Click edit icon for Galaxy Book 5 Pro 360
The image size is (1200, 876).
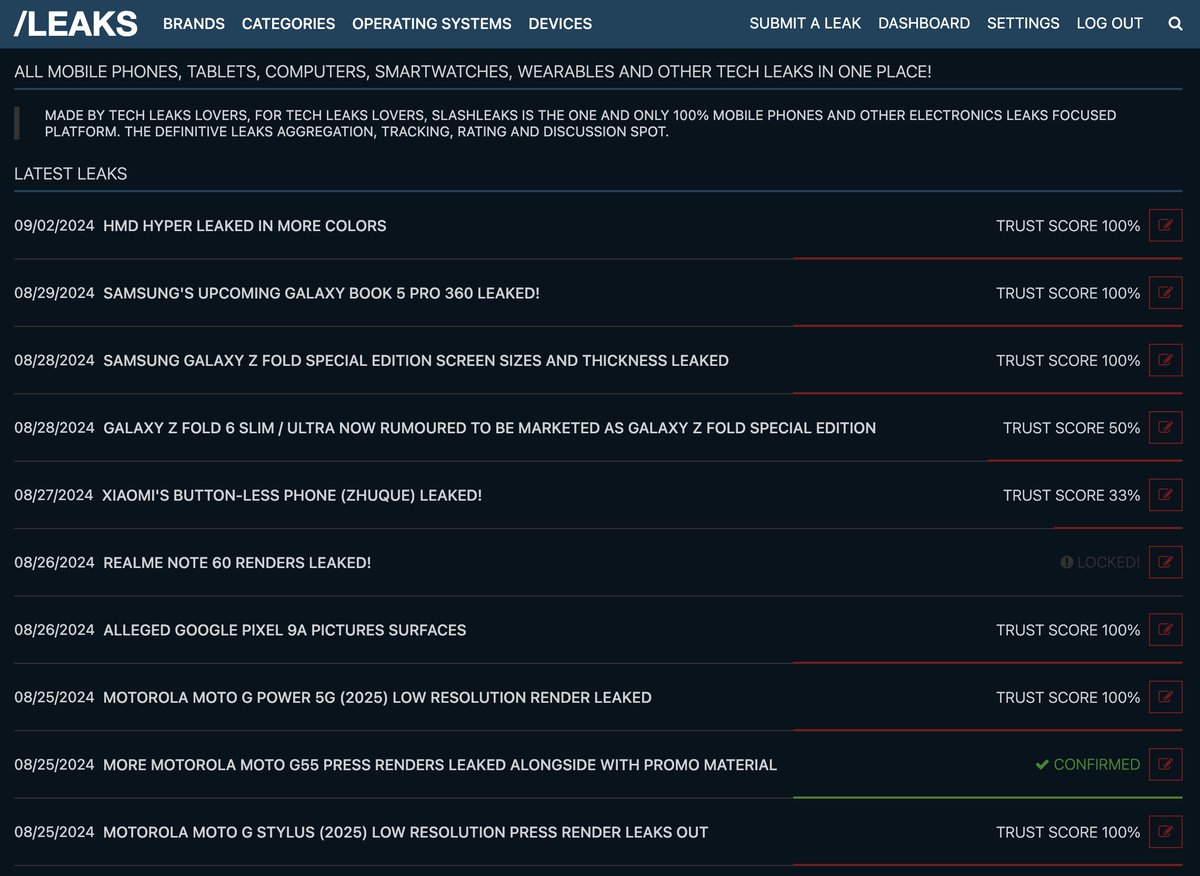1165,293
